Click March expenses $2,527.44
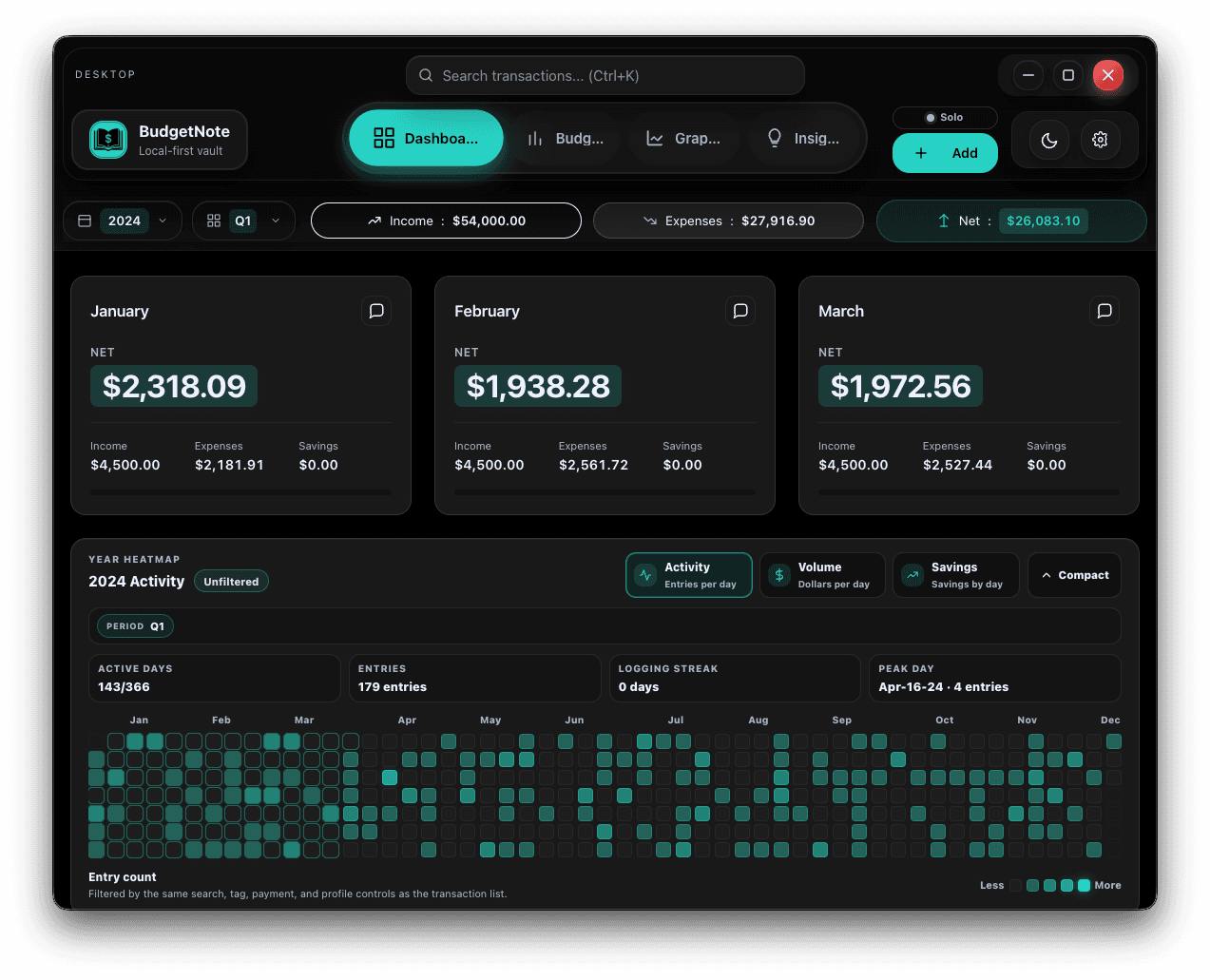This screenshot has width=1210, height=980. (x=957, y=465)
